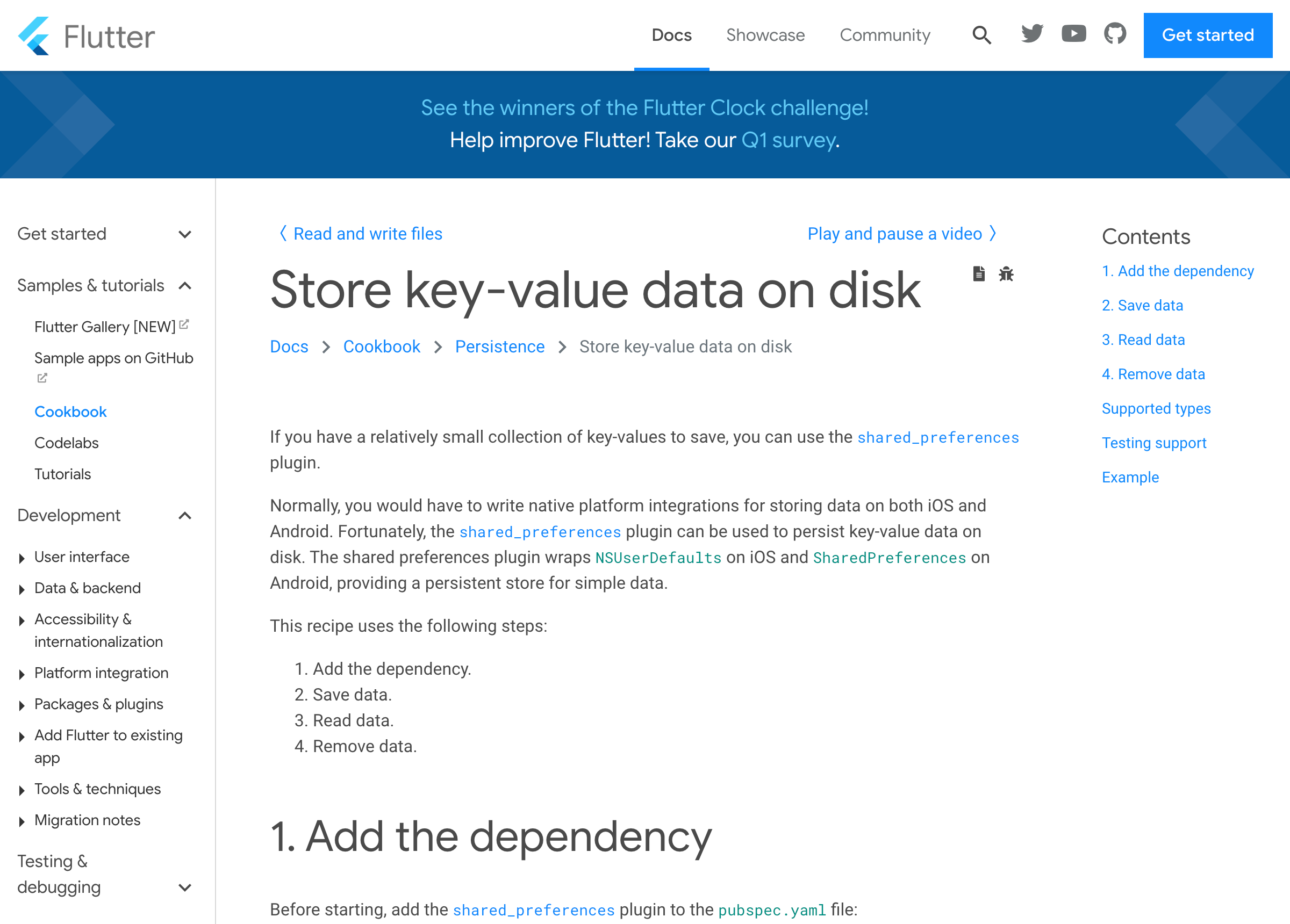Screen dimensions: 1290x924
Task: Open the Community nav tab
Action: pyautogui.click(x=885, y=35)
